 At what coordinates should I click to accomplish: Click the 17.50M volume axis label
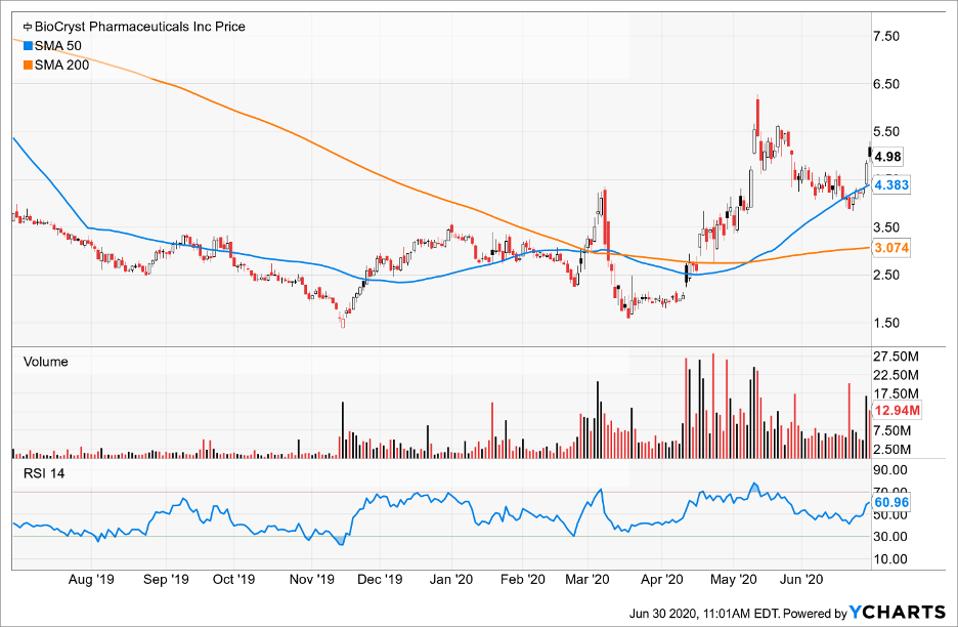point(896,394)
